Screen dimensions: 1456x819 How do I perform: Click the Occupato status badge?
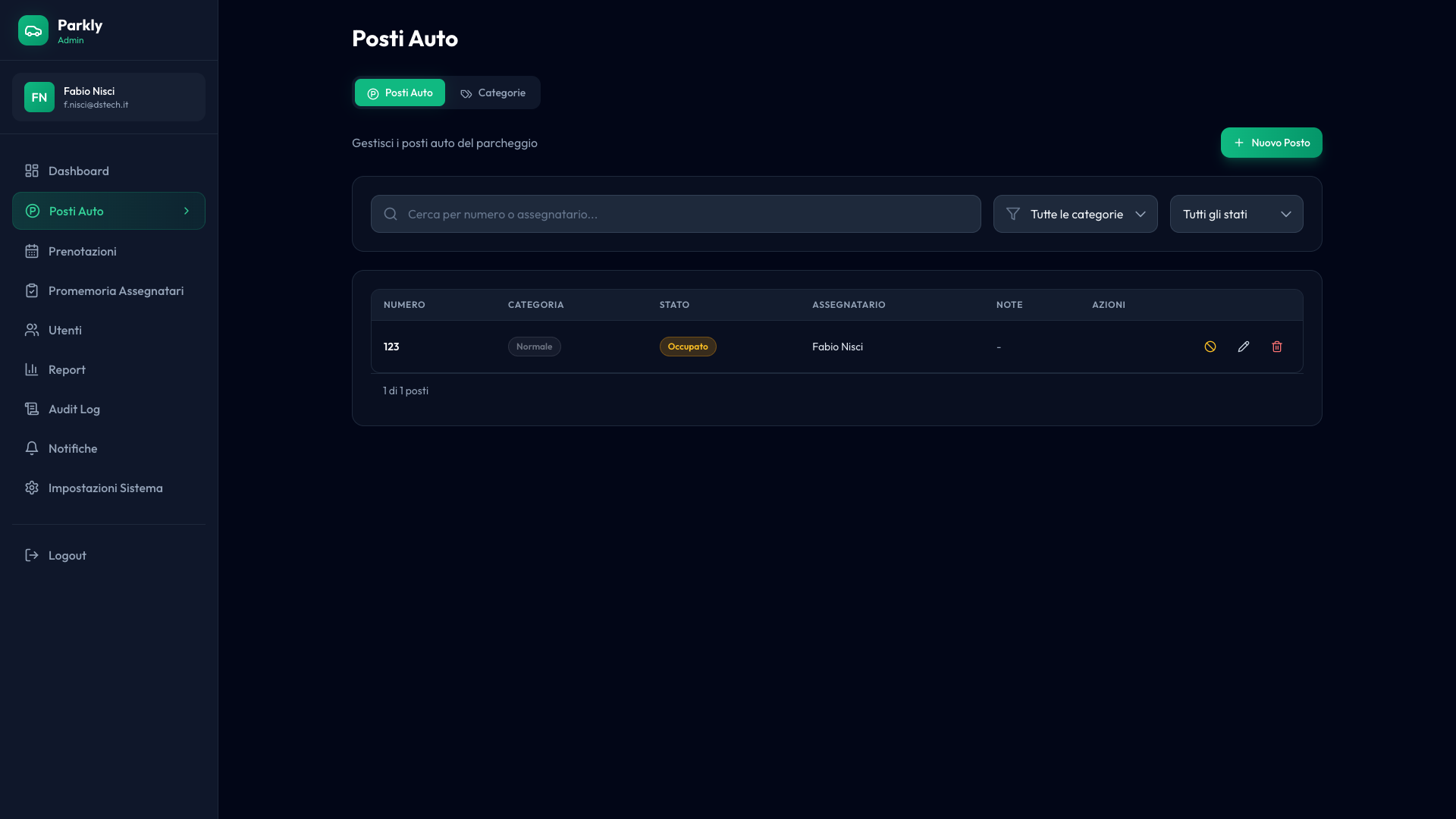tap(688, 347)
